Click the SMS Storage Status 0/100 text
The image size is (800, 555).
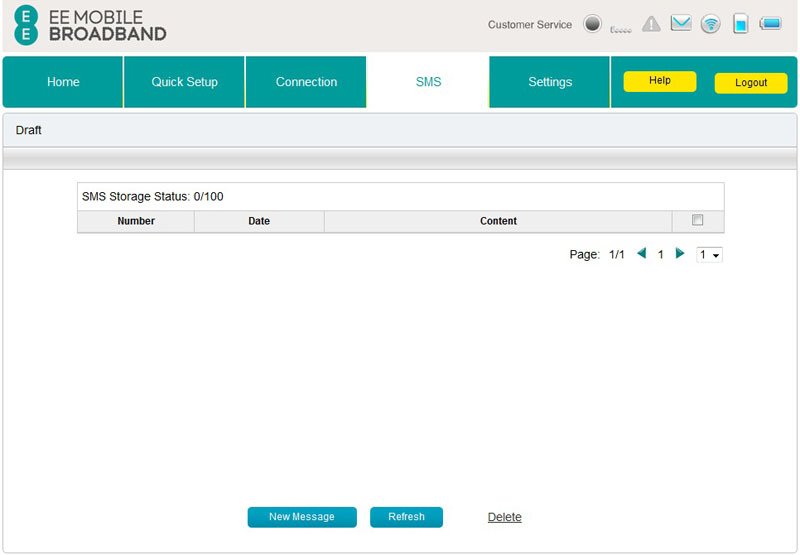tap(153, 196)
